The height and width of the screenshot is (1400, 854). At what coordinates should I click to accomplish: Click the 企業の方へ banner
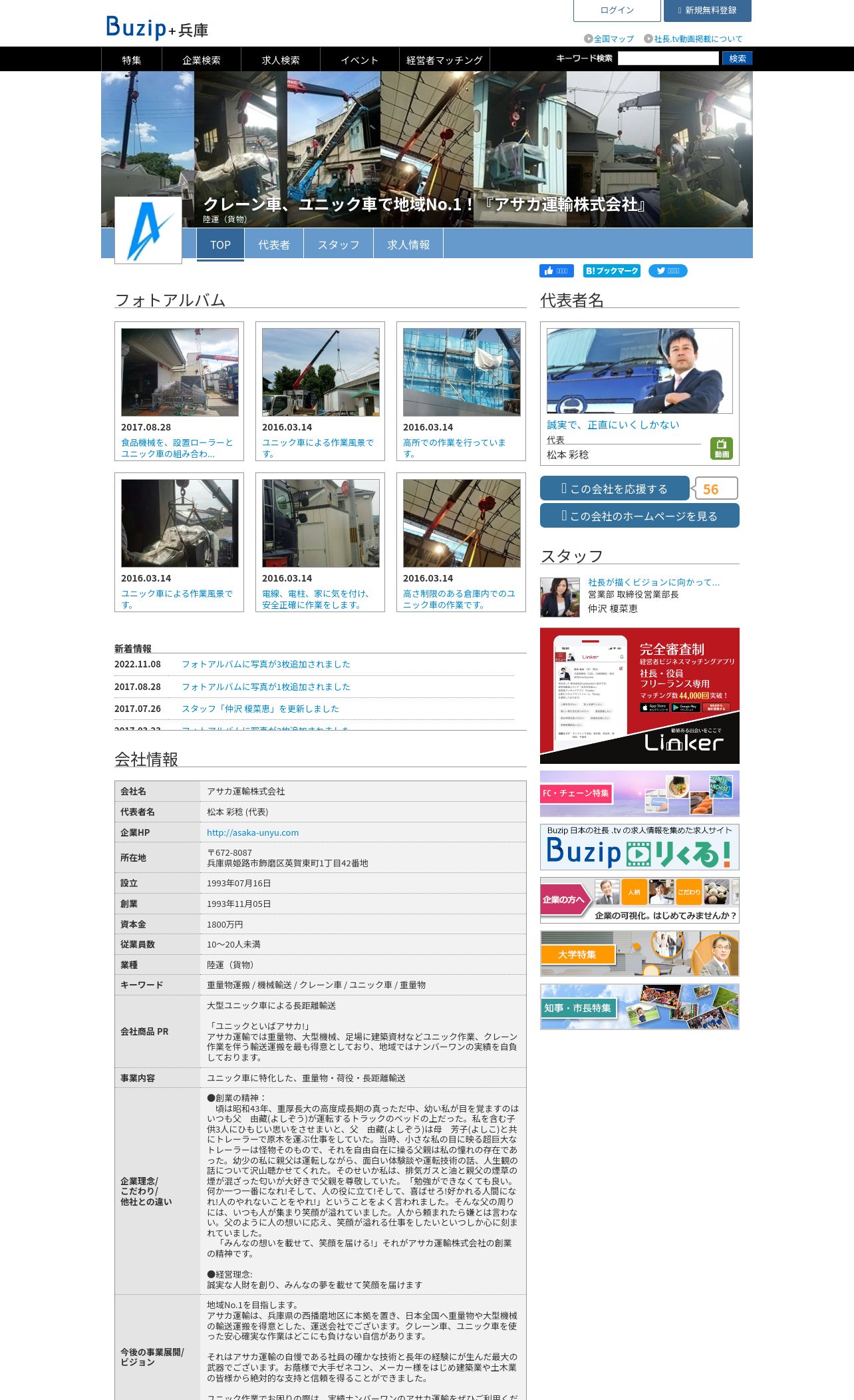click(640, 900)
